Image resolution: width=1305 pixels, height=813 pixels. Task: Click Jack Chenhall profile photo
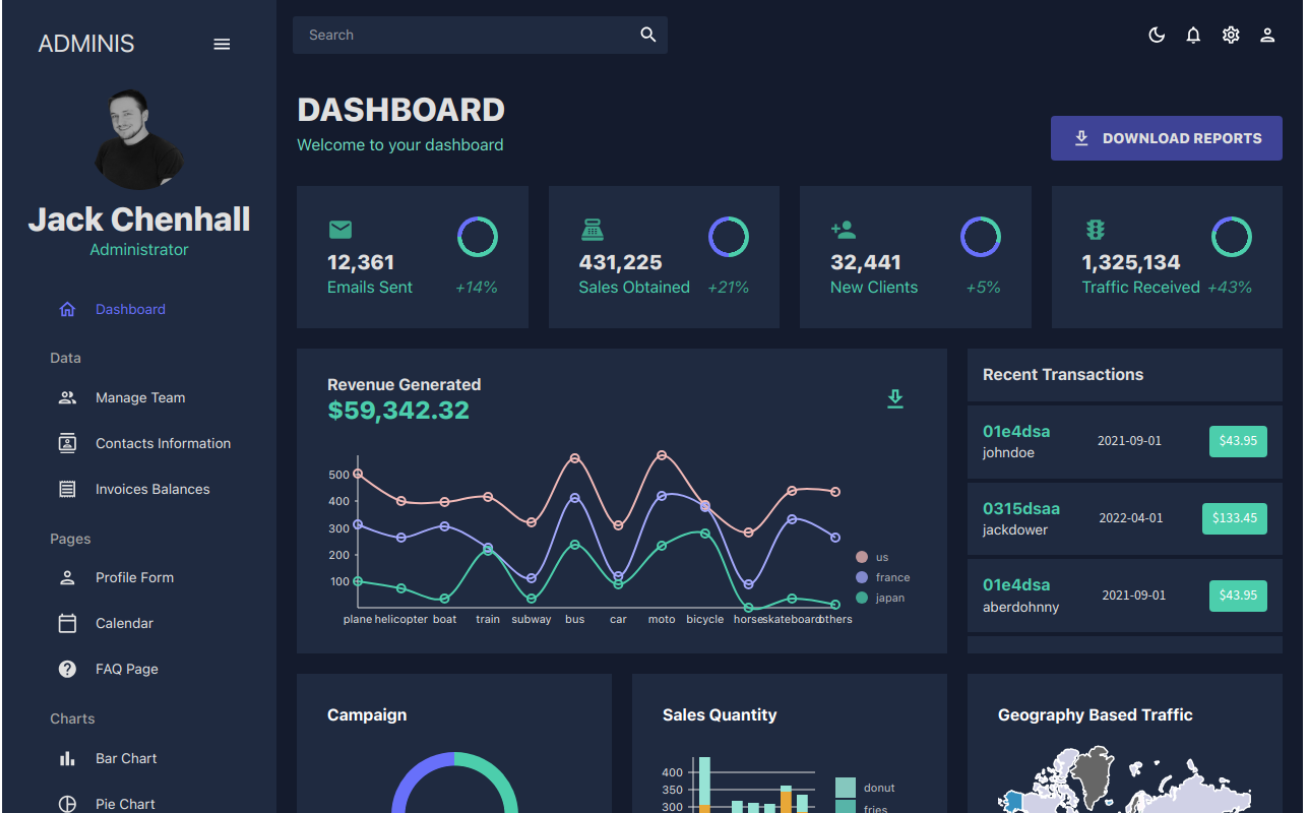click(139, 140)
